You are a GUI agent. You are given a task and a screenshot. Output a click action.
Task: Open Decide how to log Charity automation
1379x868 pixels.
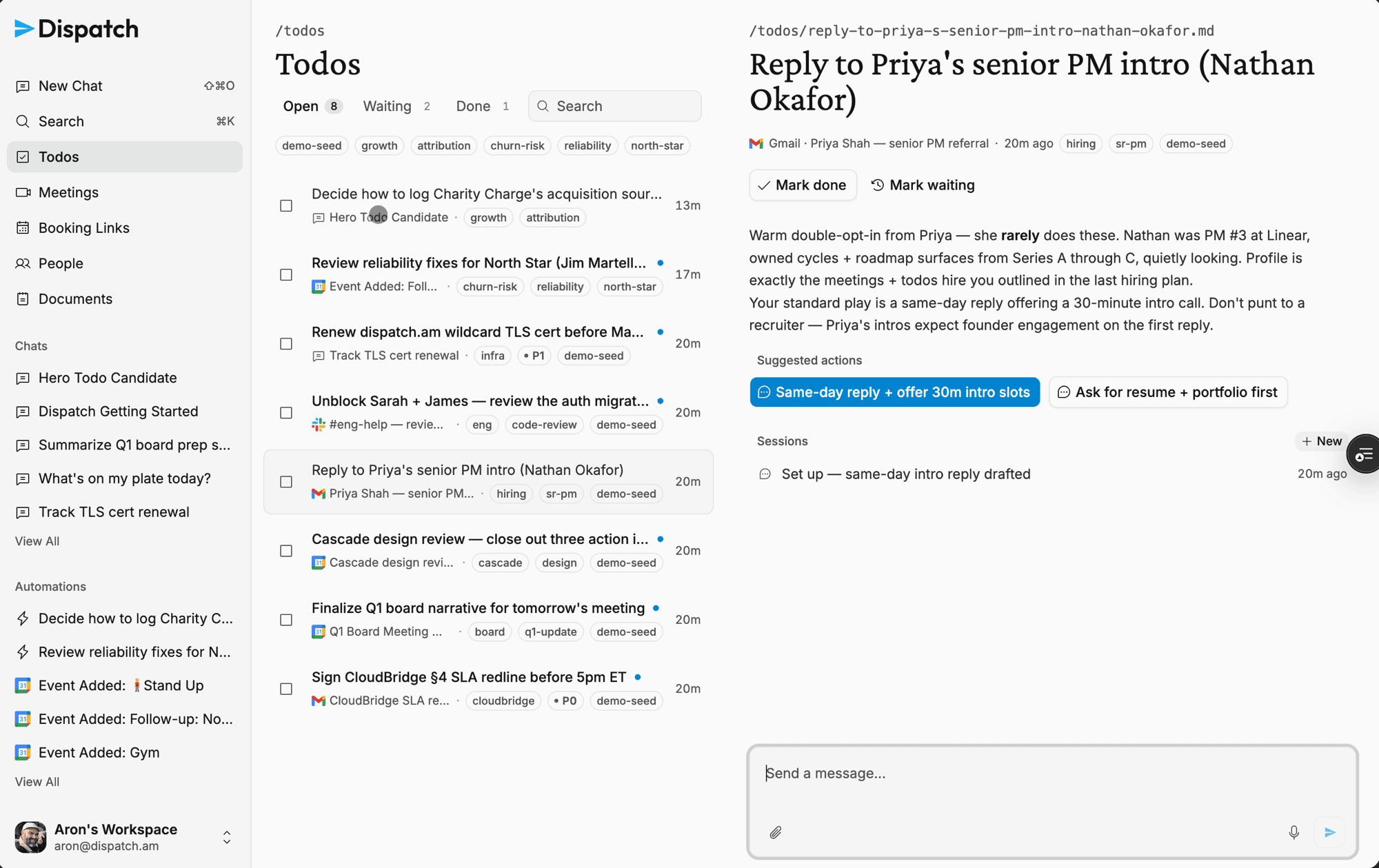125,618
